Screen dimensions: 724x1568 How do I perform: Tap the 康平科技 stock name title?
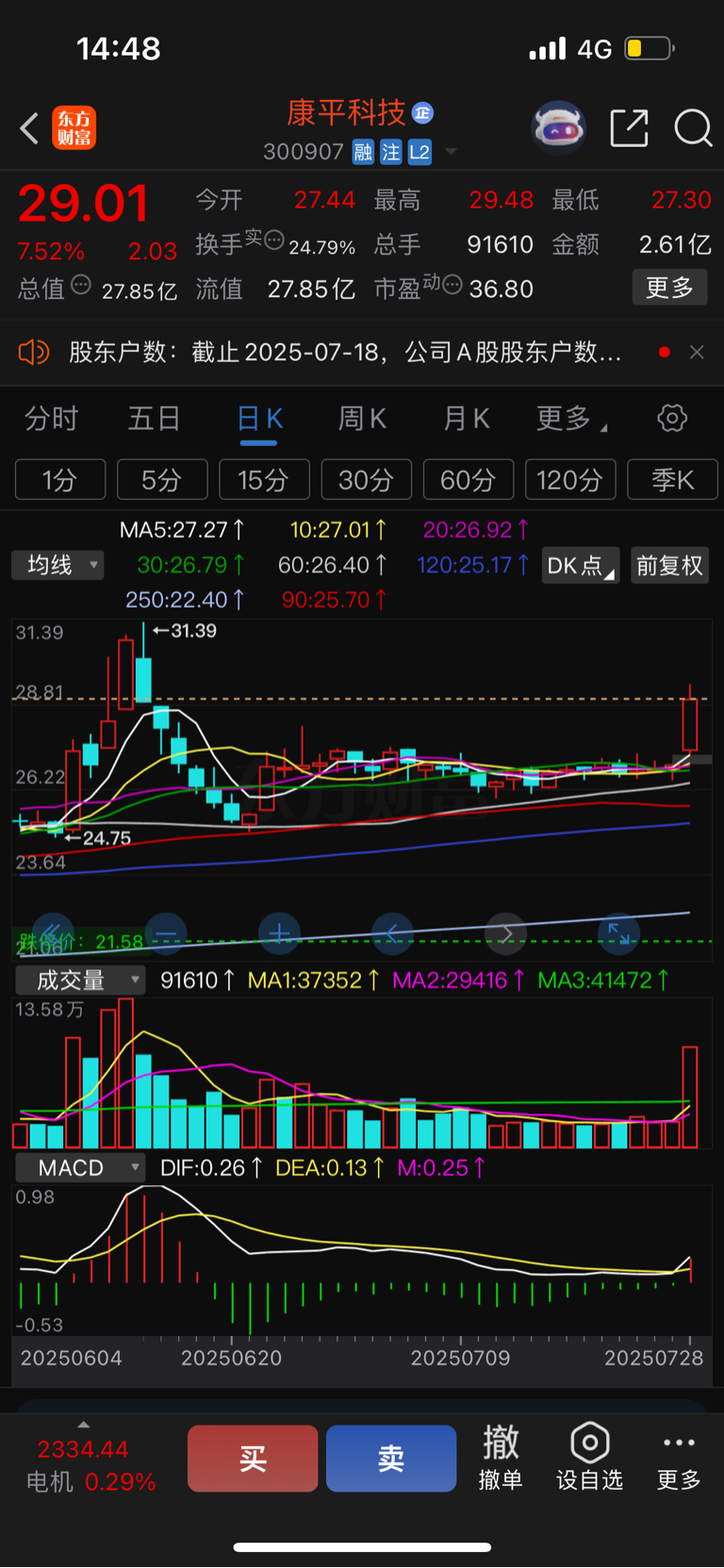pos(346,113)
